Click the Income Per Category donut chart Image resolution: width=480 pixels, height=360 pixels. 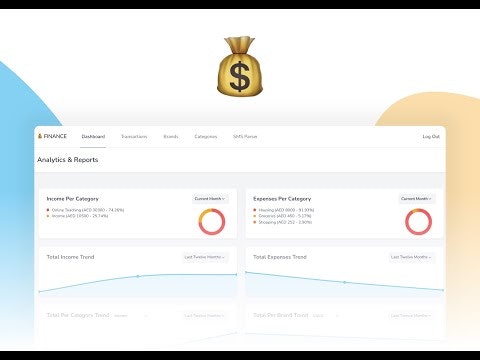tap(212, 222)
